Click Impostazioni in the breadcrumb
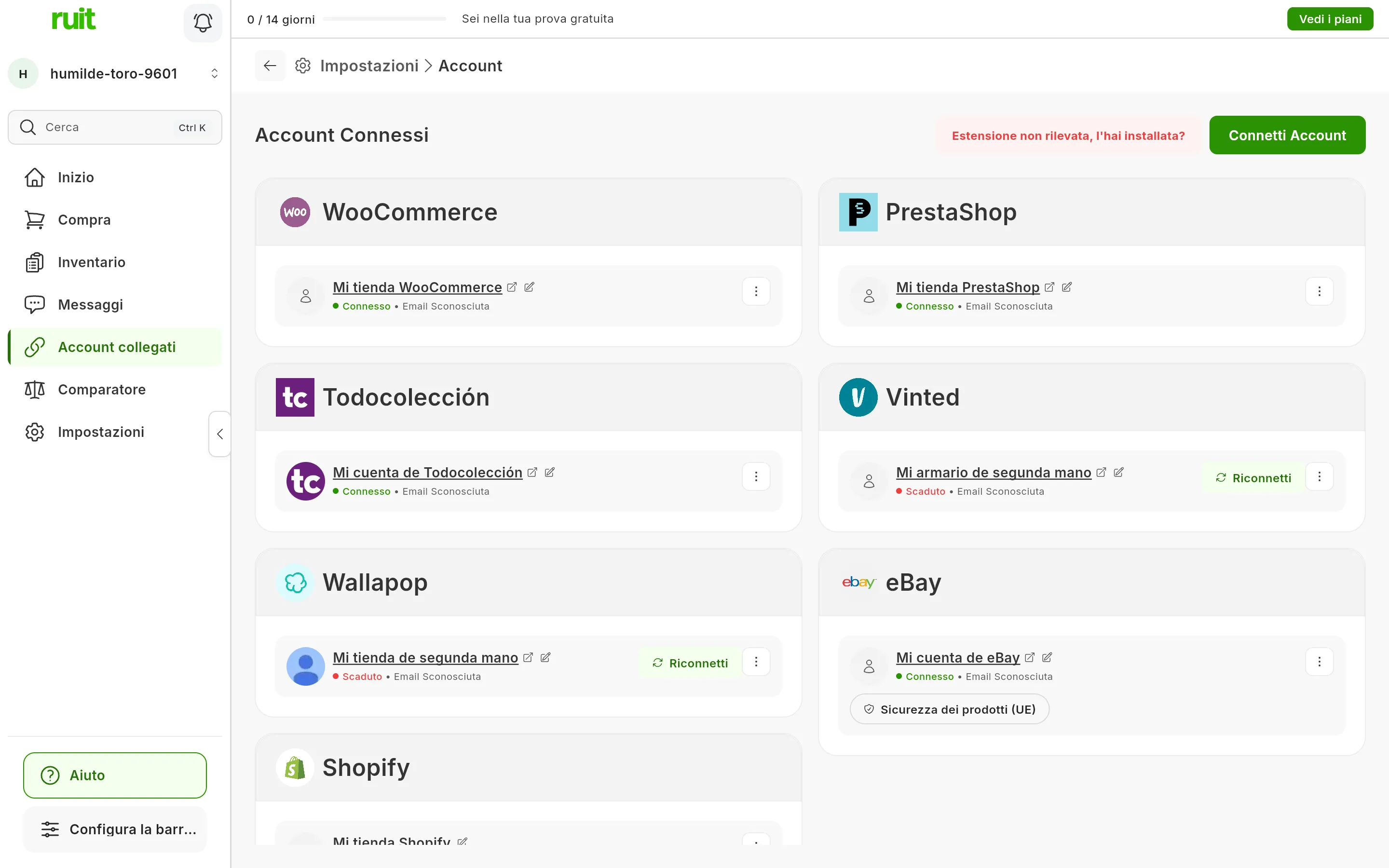This screenshot has width=1389, height=868. [369, 66]
